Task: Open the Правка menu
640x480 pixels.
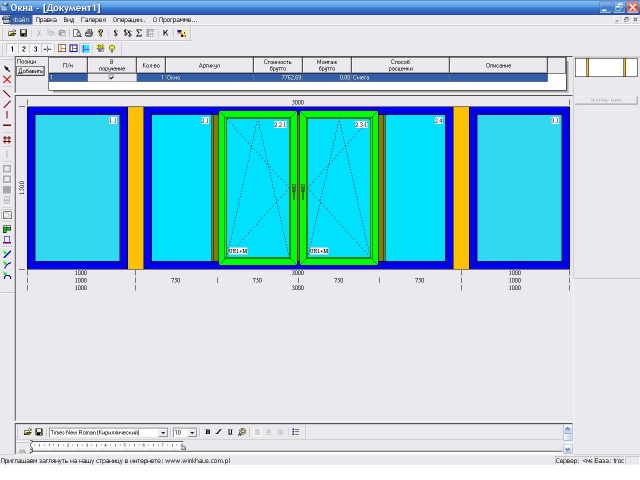Action: click(x=46, y=19)
